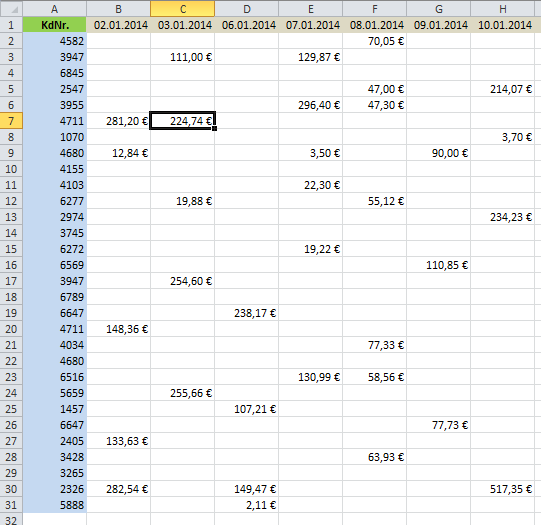Select customer number 5888 cell
The width and height of the screenshot is (541, 525).
(x=55, y=505)
